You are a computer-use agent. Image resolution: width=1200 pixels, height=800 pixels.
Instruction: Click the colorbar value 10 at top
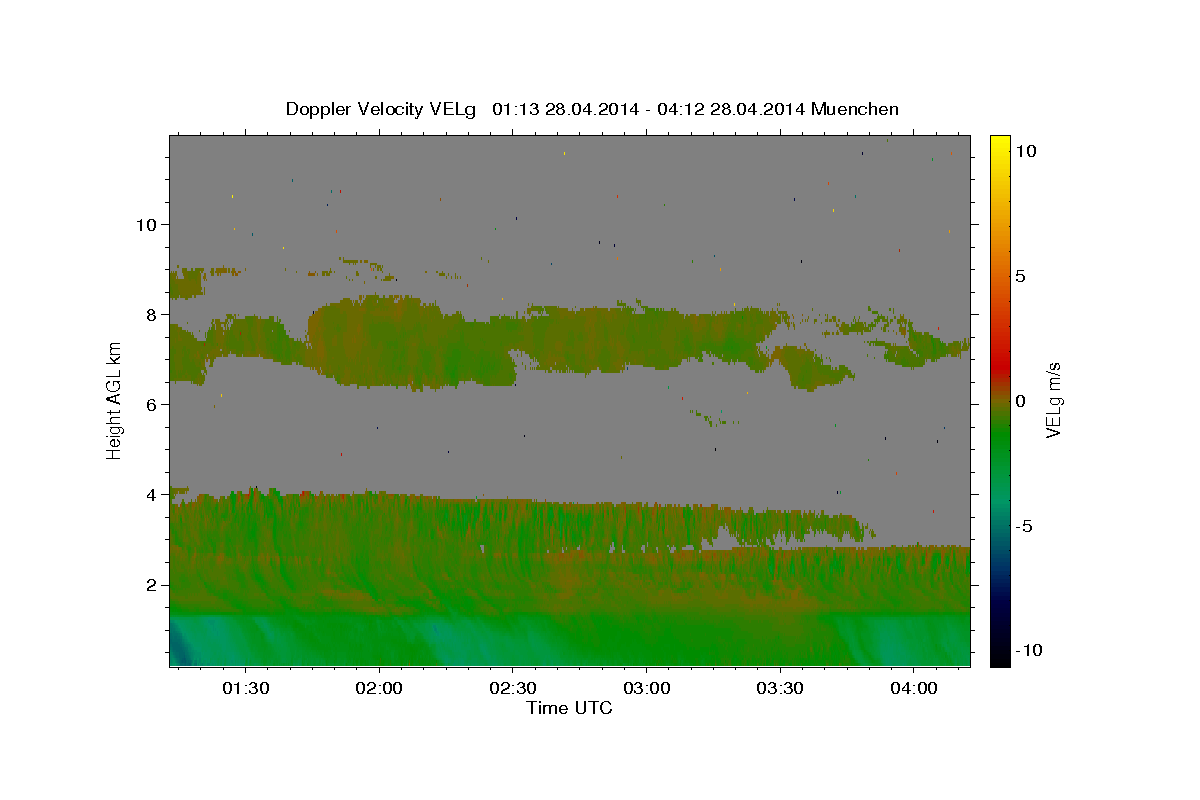click(1025, 150)
